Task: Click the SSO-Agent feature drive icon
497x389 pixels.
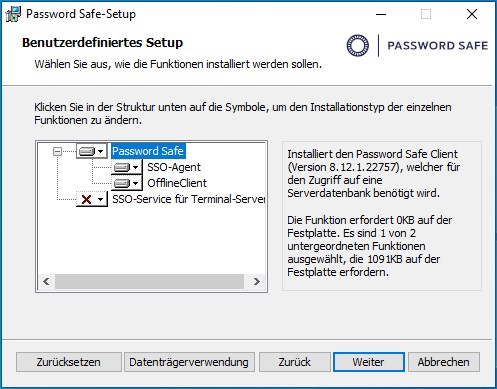Action: 122,167
